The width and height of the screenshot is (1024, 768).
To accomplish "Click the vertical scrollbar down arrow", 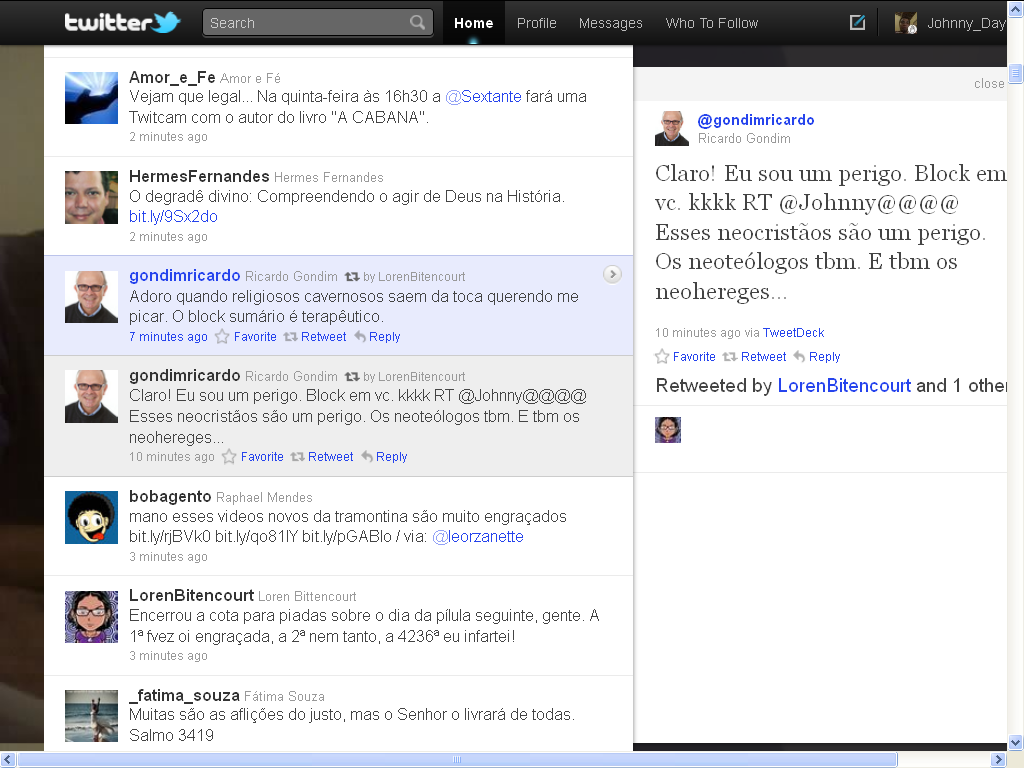I will (1016, 743).
